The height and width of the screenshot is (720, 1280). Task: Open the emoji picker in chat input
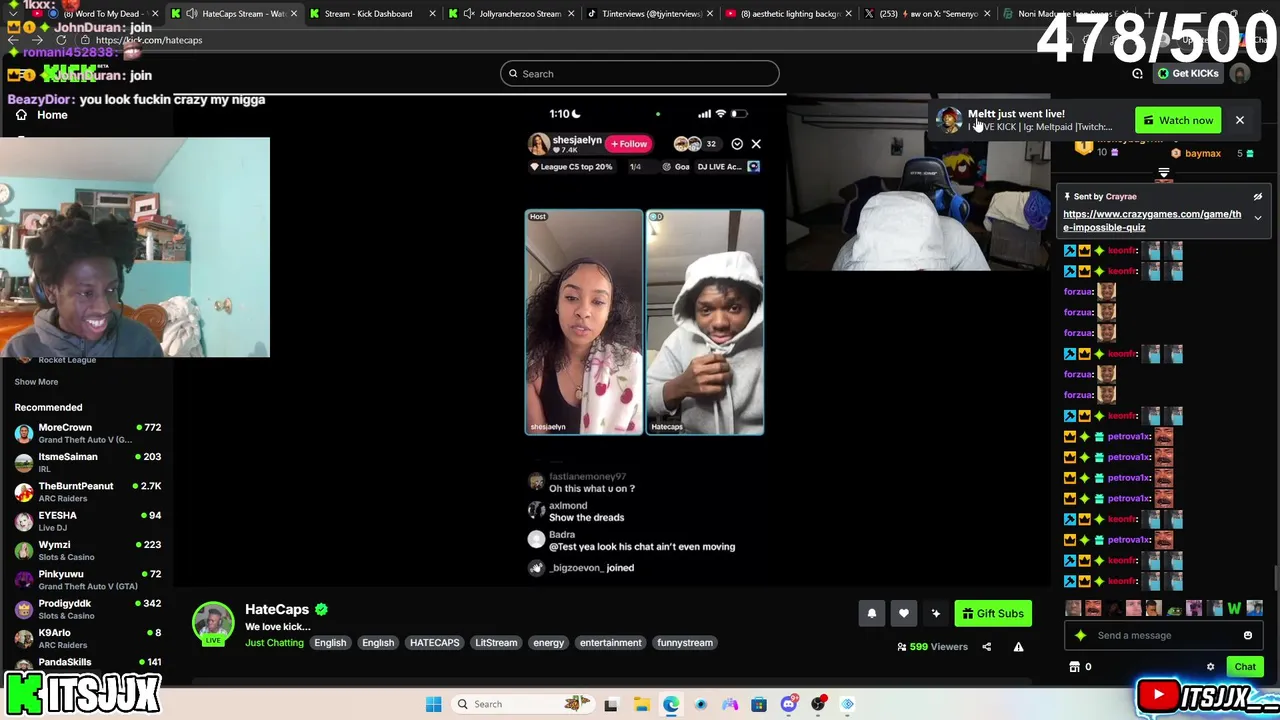pos(1247,635)
